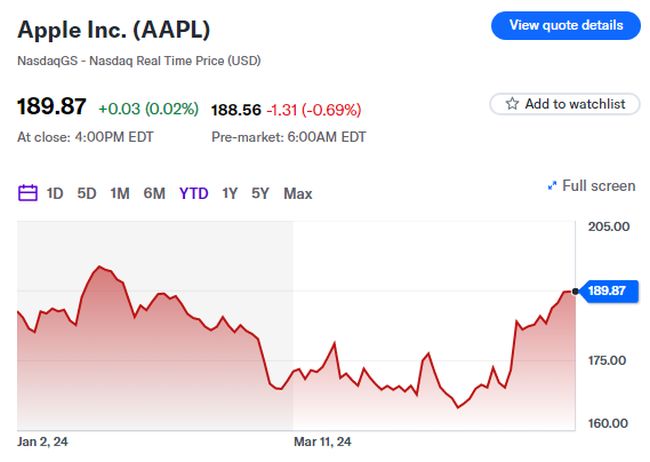
Task: Select the 5D time range
Action: click(87, 193)
